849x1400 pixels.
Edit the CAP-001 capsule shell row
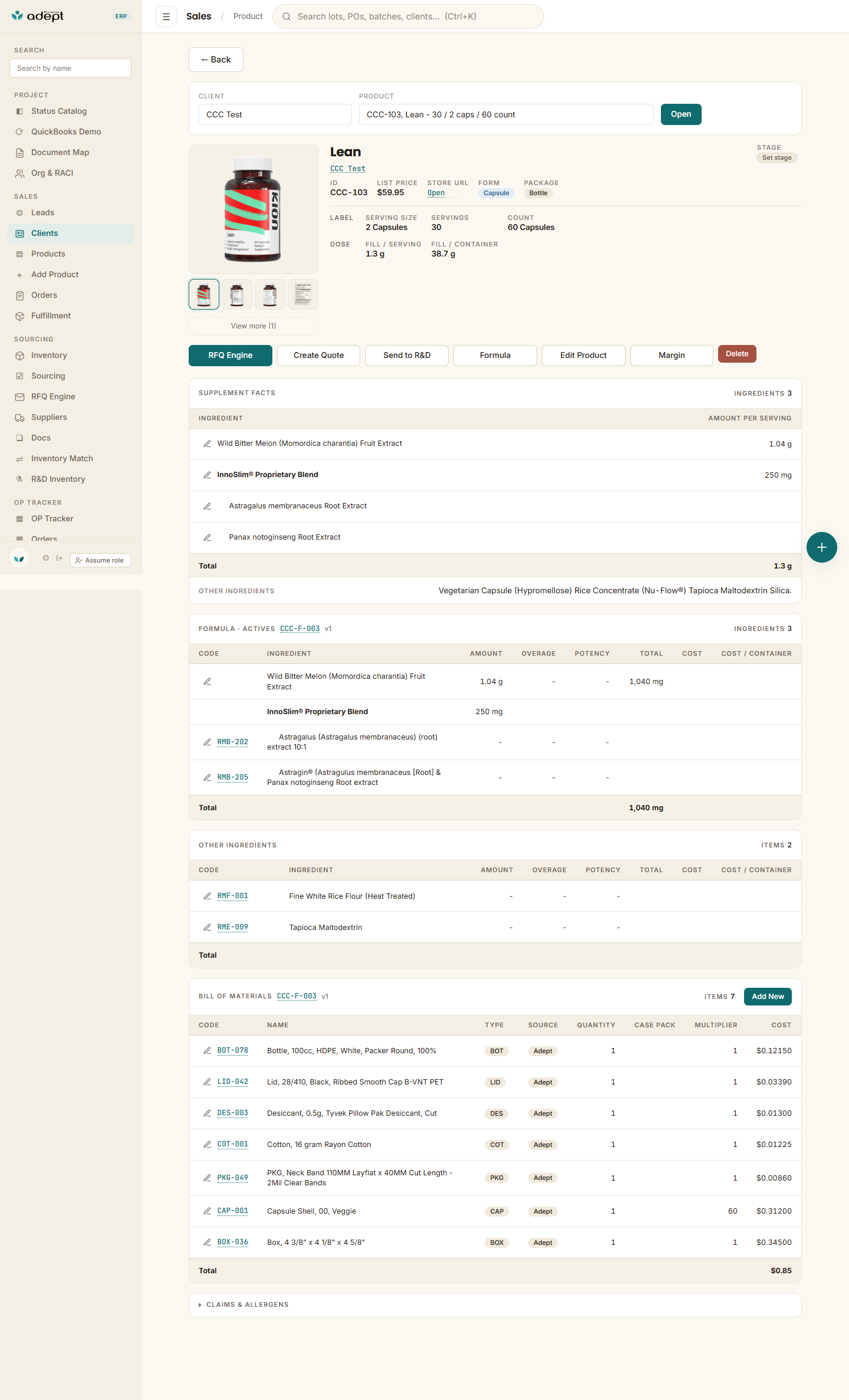(208, 1211)
